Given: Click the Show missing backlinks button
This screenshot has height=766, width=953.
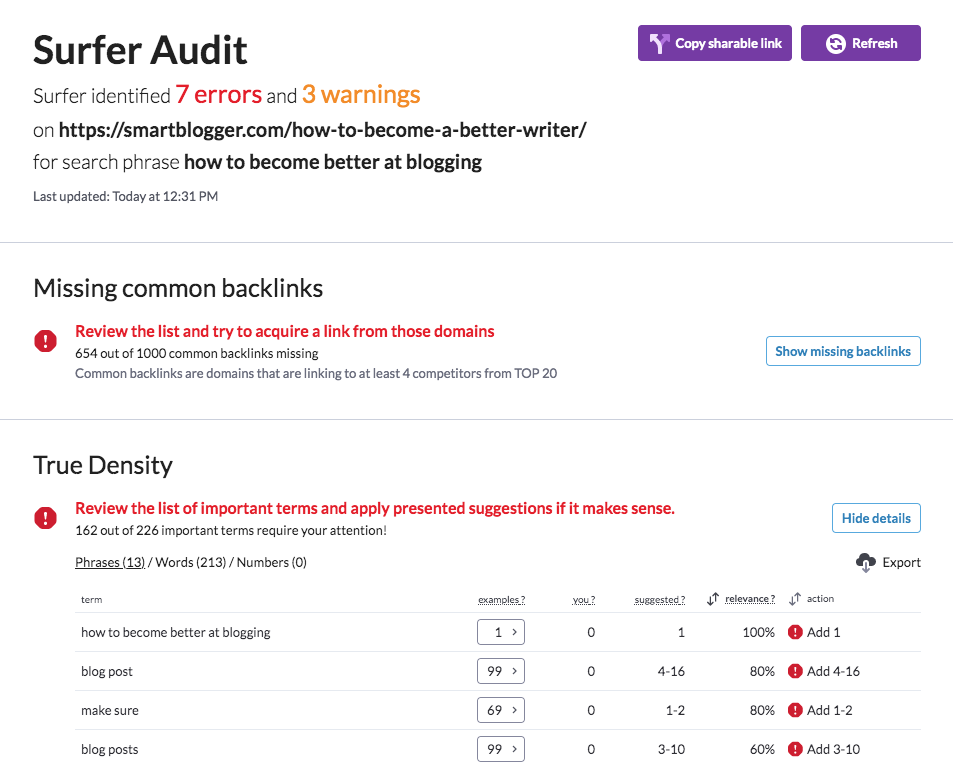Looking at the screenshot, I should (x=842, y=351).
